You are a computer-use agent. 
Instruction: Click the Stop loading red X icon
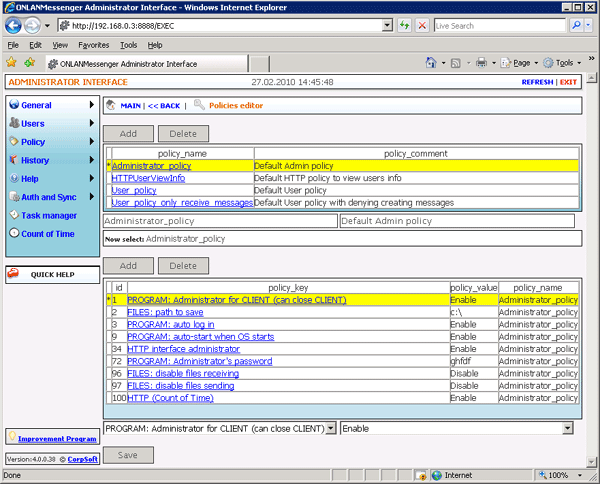tap(422, 26)
